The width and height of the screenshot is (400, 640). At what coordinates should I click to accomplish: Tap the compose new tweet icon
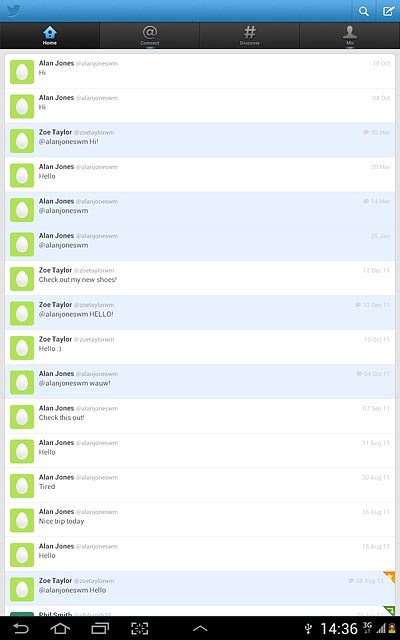(x=388, y=11)
